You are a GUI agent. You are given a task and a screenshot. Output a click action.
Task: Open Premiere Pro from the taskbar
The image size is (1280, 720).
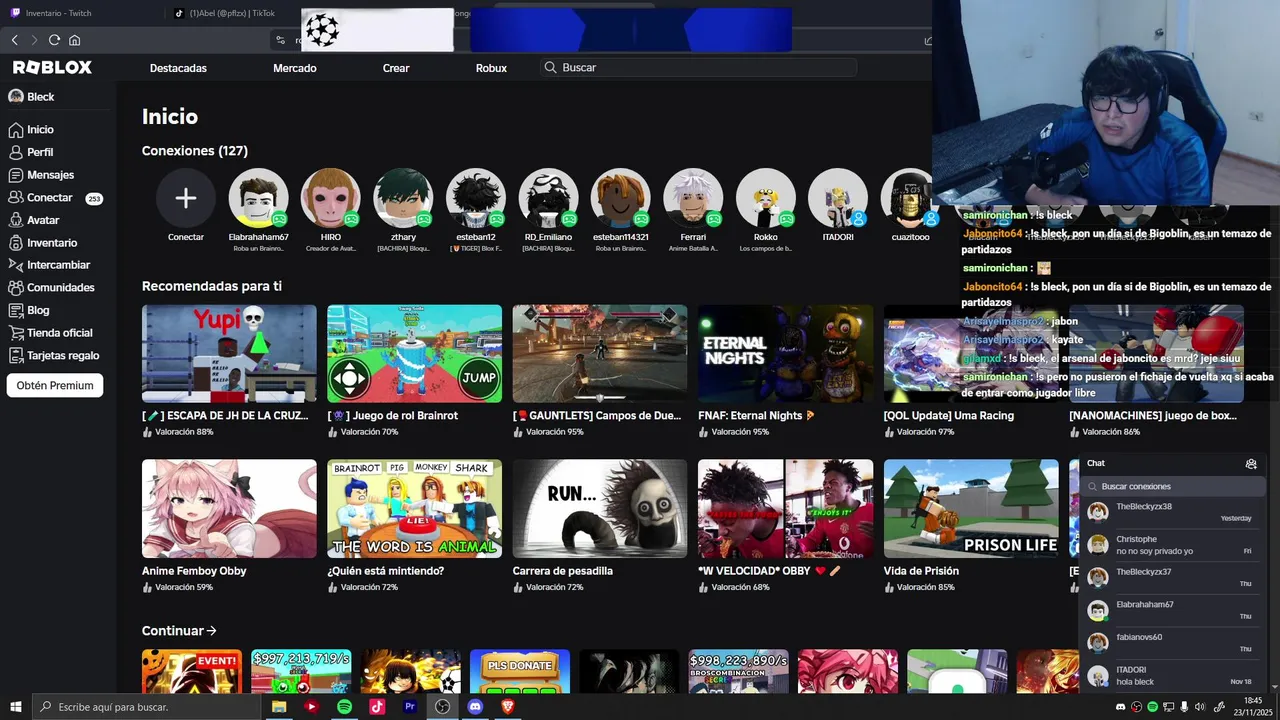tap(409, 706)
